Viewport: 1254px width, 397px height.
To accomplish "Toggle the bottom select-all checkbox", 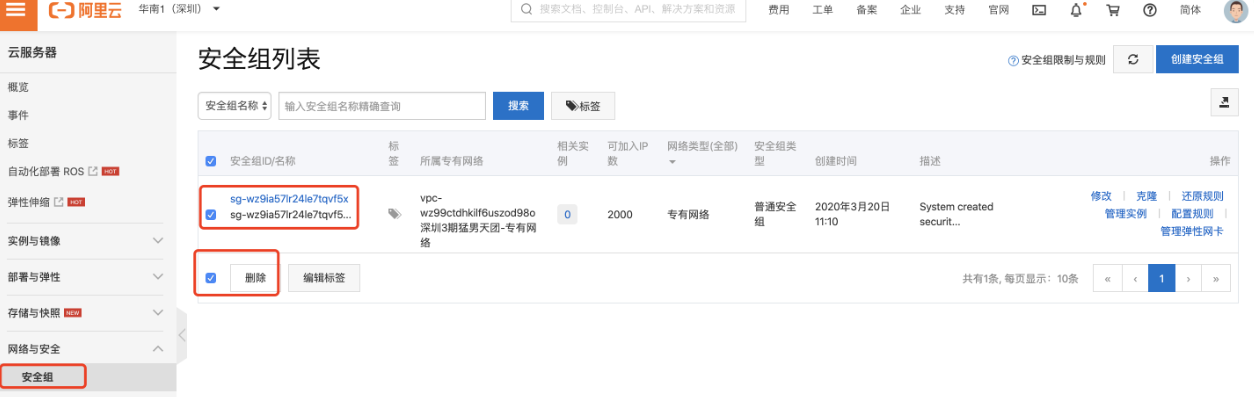I will click(x=211, y=278).
